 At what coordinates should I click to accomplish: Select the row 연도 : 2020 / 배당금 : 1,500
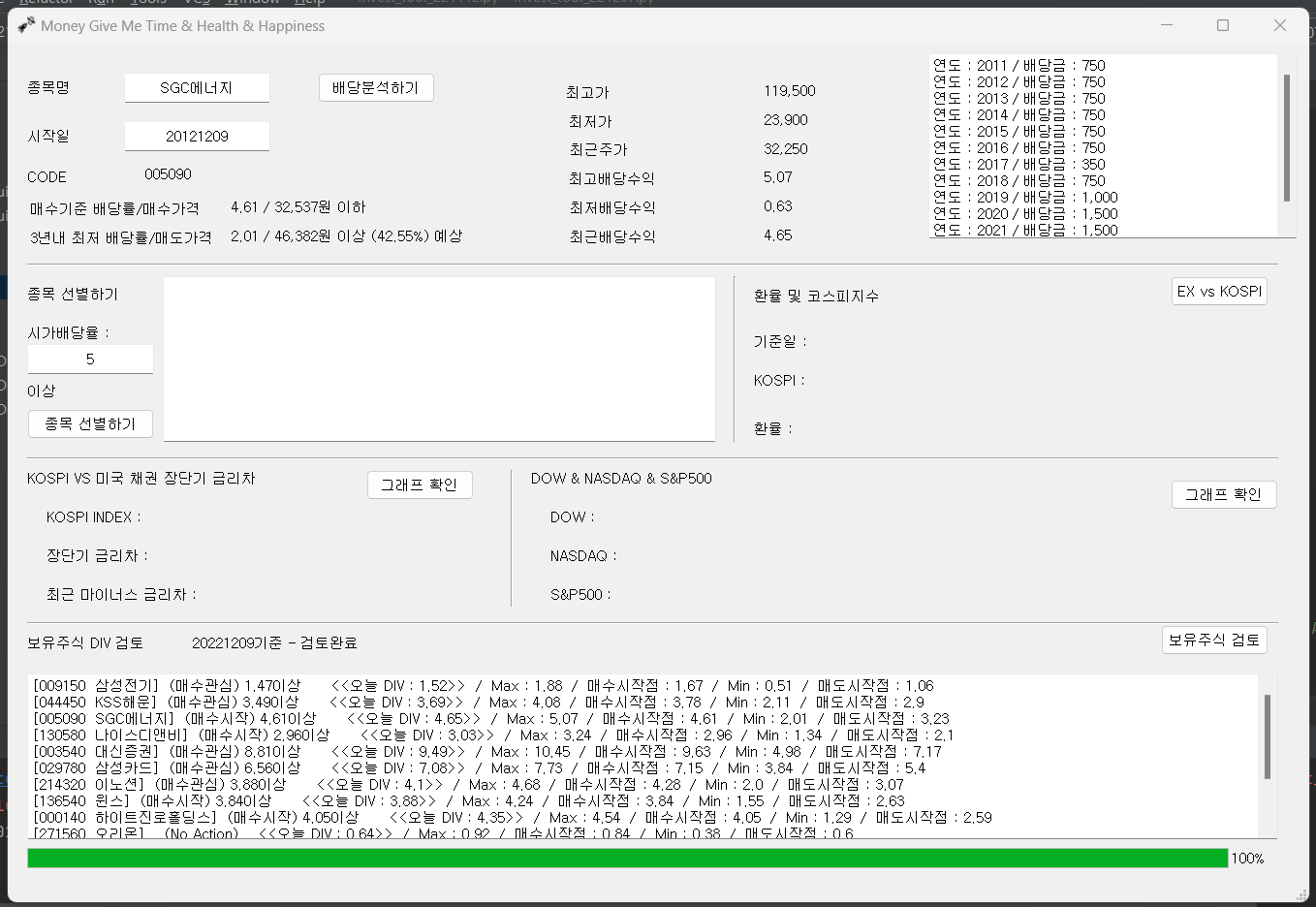point(1025,213)
